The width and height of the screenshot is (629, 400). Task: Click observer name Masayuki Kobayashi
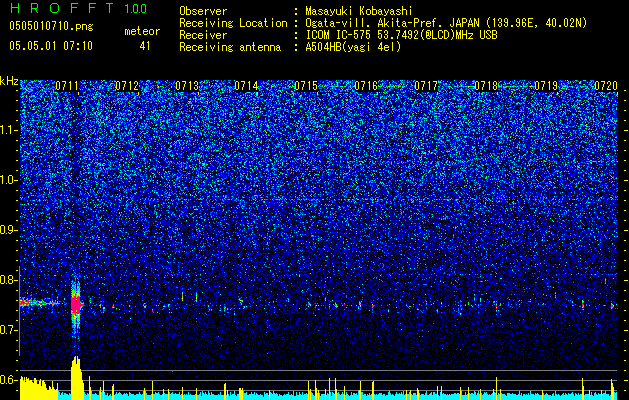359,12
